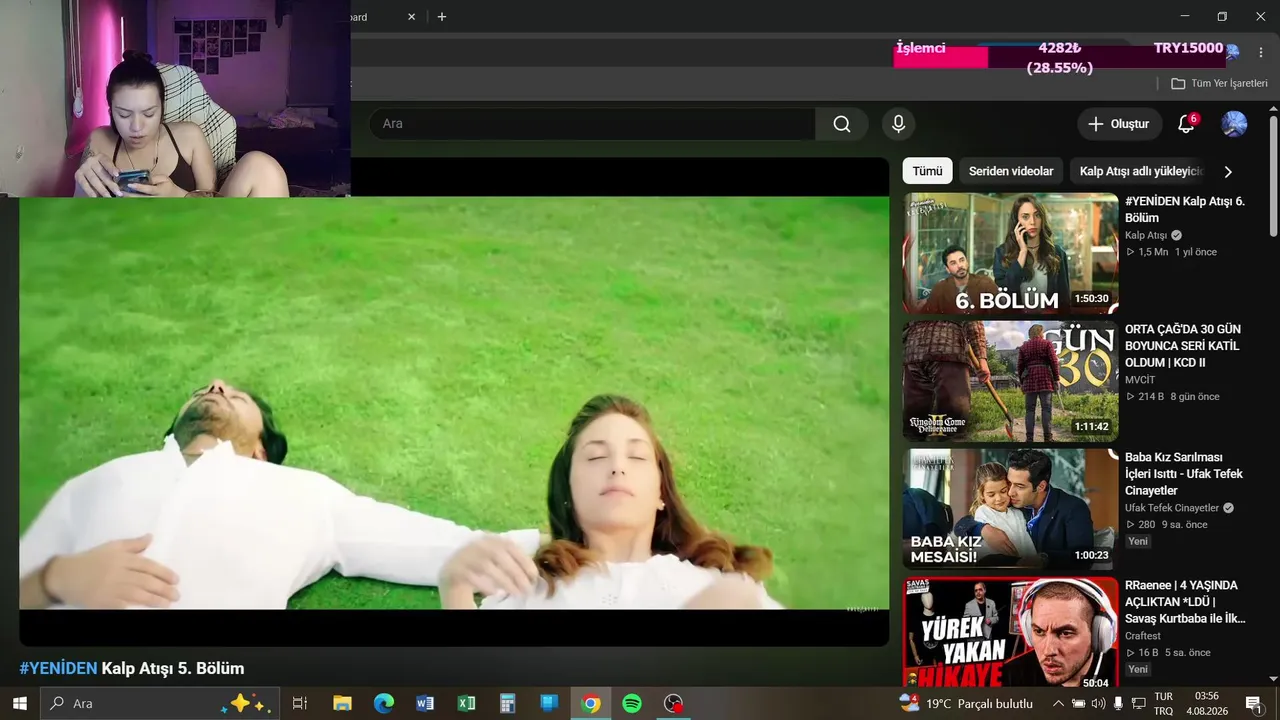1280x720 pixels.
Task: Open the Kalp Atışı 6. Bölüm thumbnail
Action: (1010, 253)
